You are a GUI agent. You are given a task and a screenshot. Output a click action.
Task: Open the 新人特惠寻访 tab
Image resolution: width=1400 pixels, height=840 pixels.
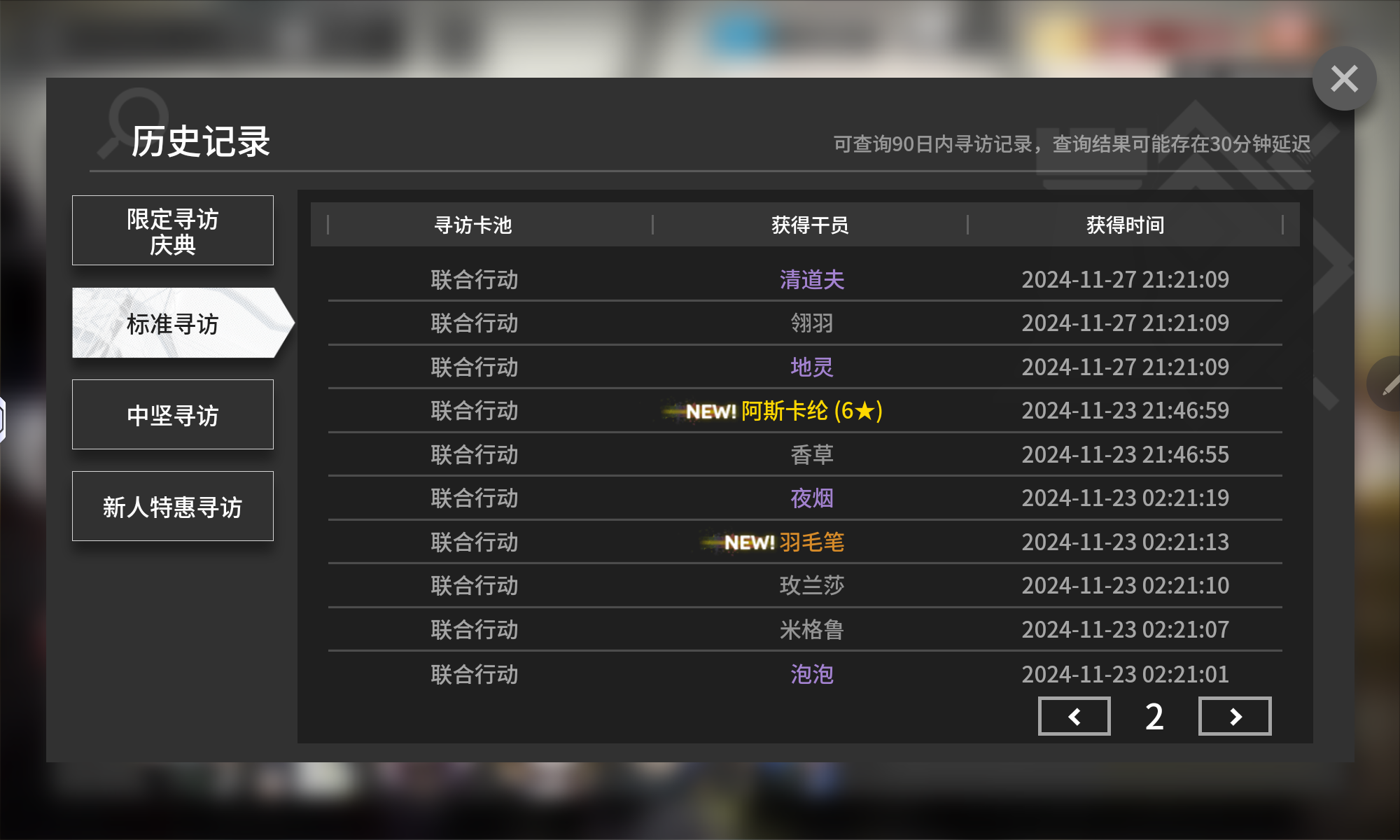tap(173, 507)
